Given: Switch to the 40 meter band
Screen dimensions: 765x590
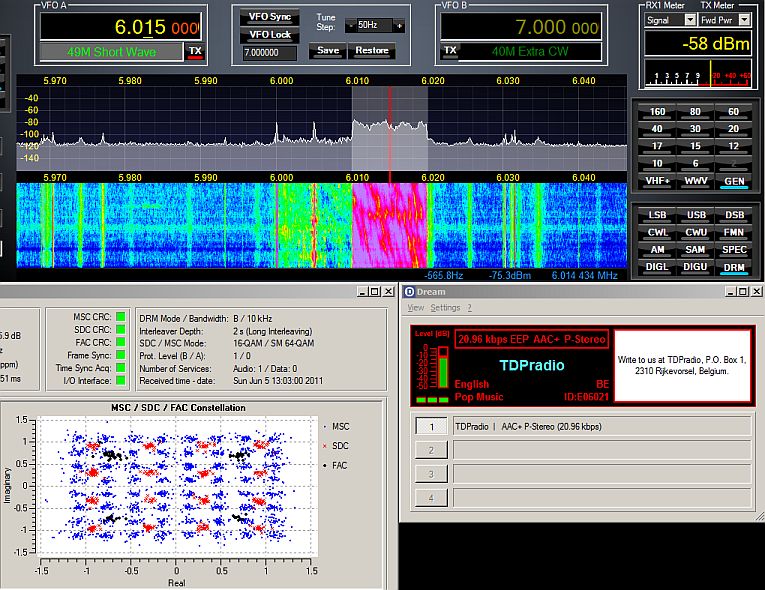Looking at the screenshot, I should 658,128.
